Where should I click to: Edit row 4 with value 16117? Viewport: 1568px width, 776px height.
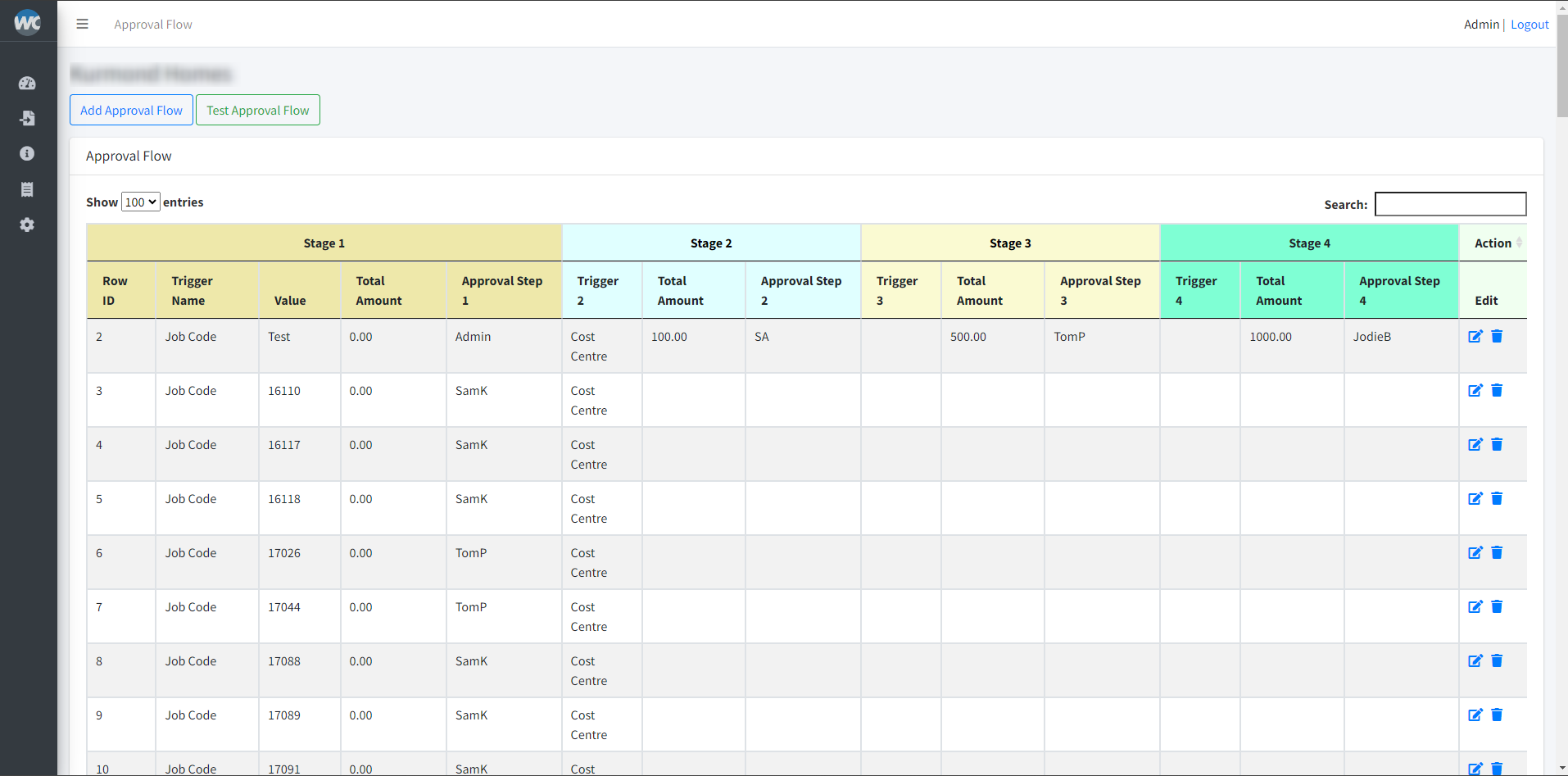tap(1475, 444)
